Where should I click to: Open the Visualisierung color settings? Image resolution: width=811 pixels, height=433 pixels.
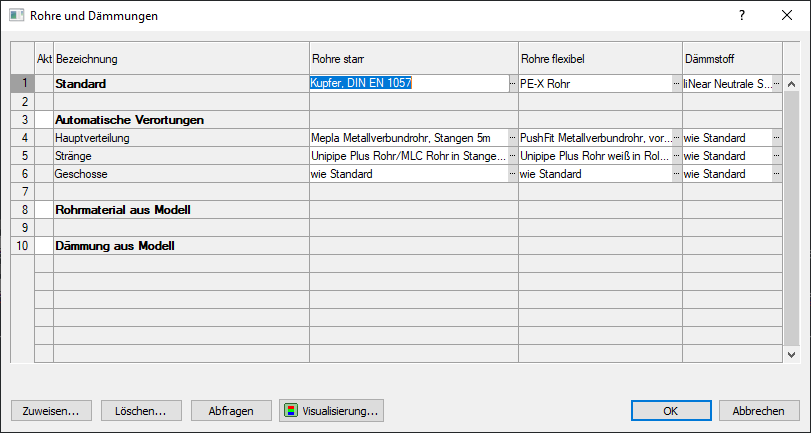coord(330,410)
